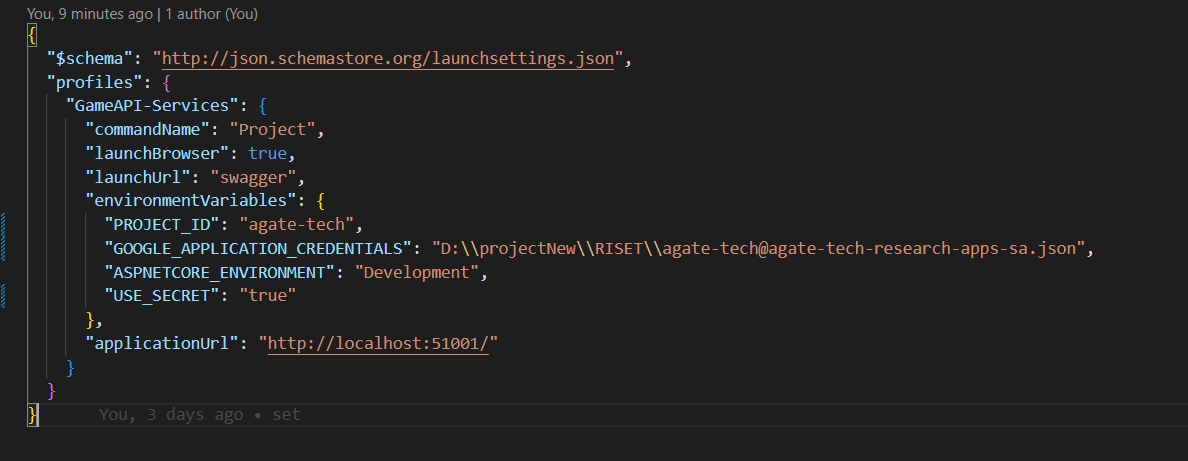
Task: Click the "ASPNETCORE_ENVIRONMENT" key
Action: pos(228,272)
